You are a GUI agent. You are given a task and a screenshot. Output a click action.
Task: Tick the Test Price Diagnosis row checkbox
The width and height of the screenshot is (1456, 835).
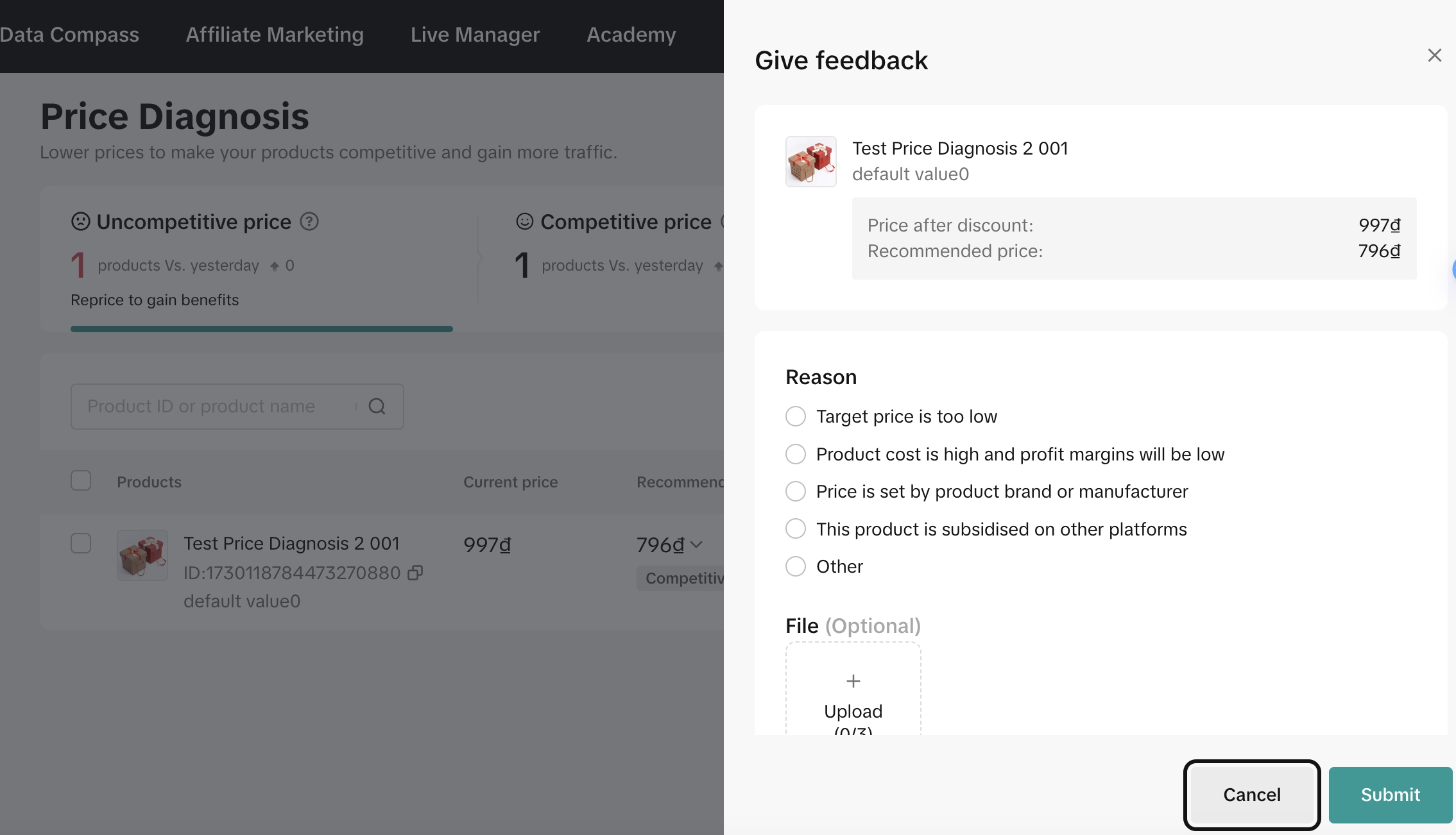[x=81, y=544]
